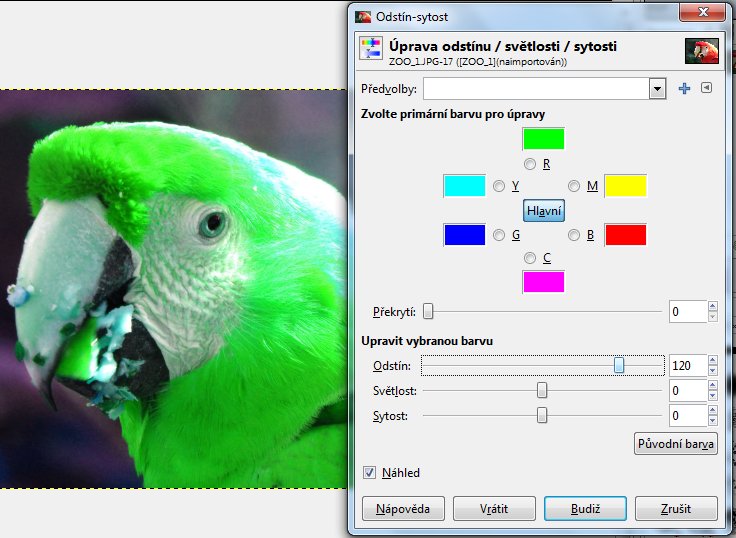Click the Sytost saturation slider handle
736x538 pixels.
coord(542,415)
